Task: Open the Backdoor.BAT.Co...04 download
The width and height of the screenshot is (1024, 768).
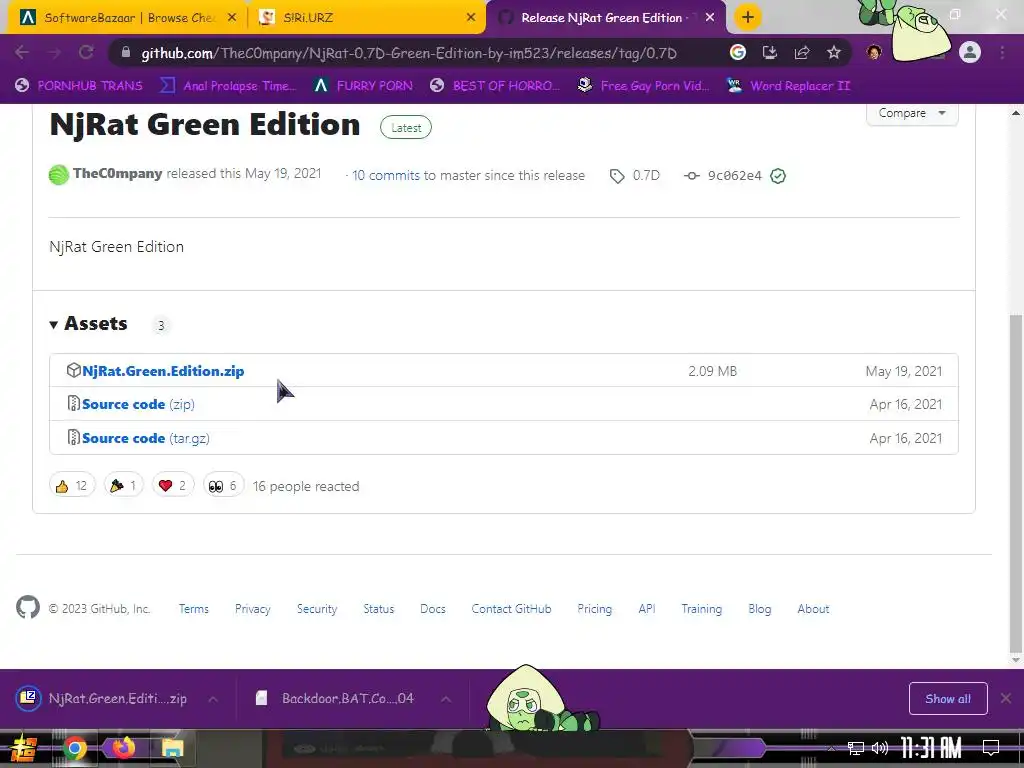Action: click(336, 698)
